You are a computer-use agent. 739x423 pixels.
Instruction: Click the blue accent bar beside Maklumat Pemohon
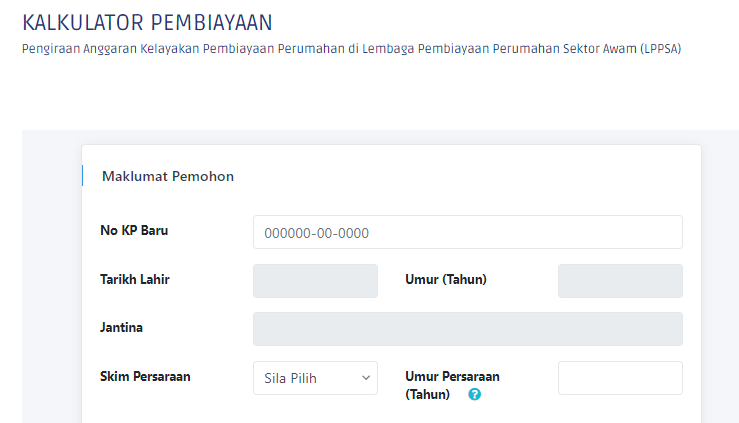click(82, 176)
